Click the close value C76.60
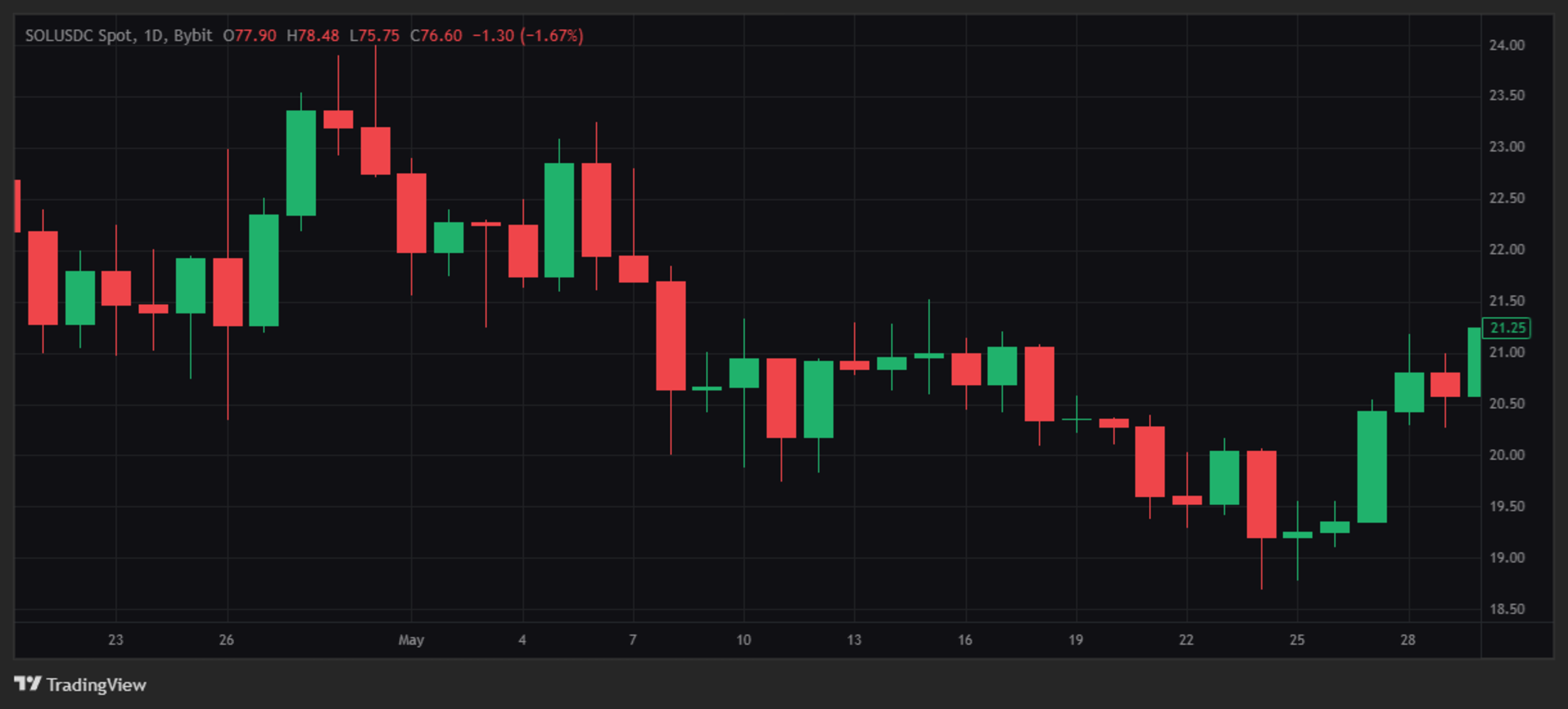 (436, 35)
